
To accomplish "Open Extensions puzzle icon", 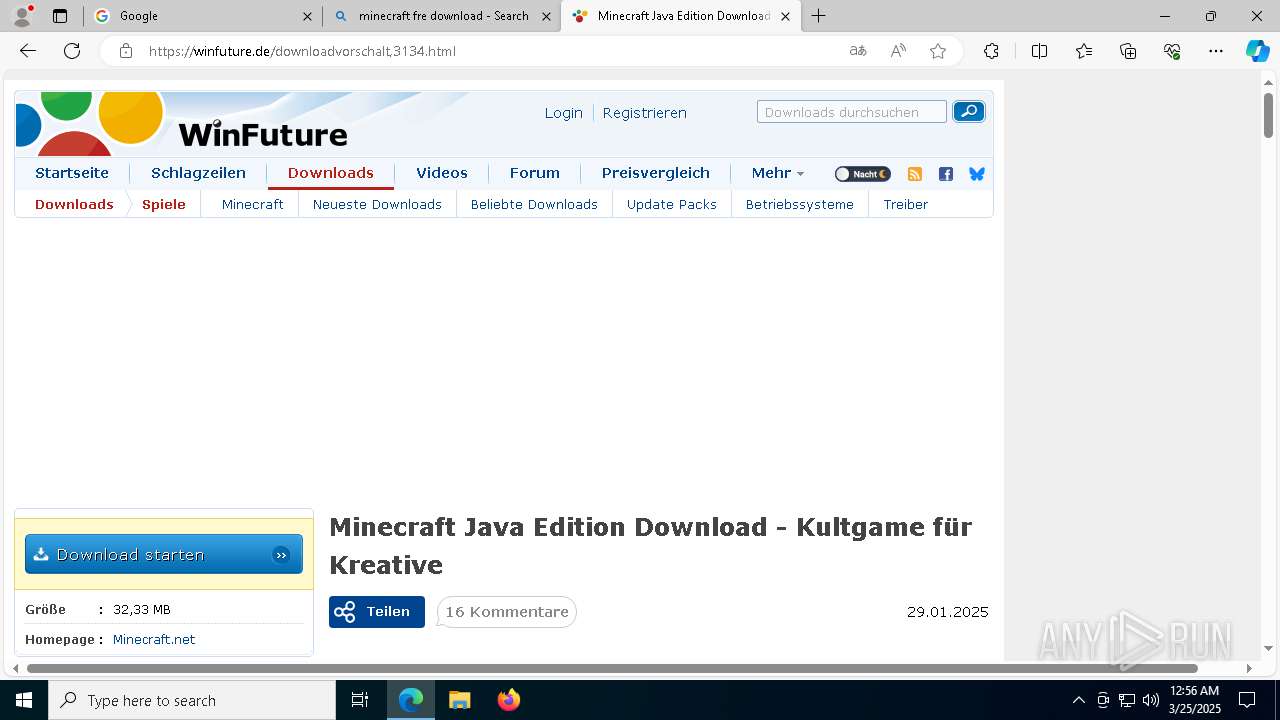I will pos(991,51).
